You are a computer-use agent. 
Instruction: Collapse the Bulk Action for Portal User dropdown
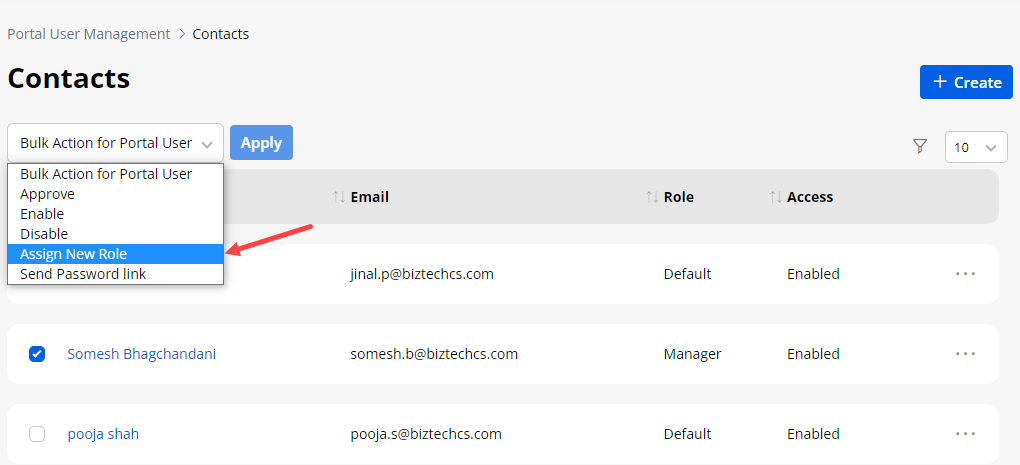coord(115,143)
